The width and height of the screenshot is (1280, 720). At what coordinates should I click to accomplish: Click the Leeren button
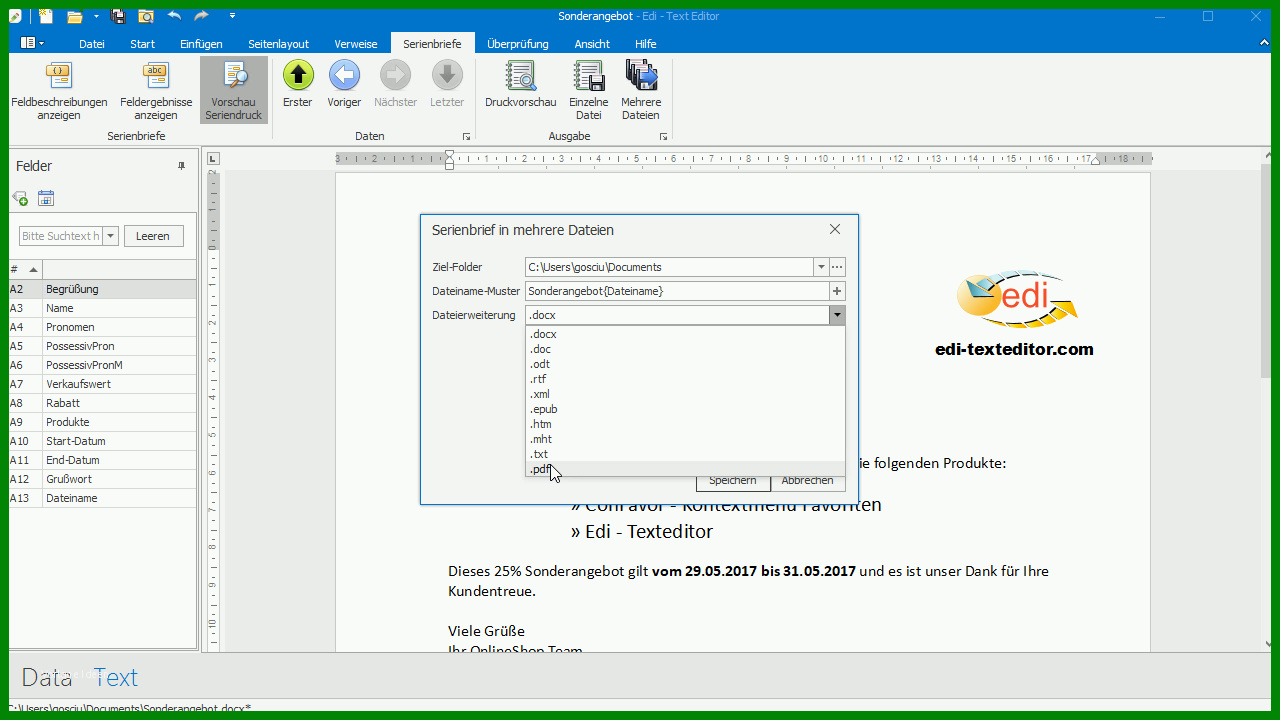(153, 236)
